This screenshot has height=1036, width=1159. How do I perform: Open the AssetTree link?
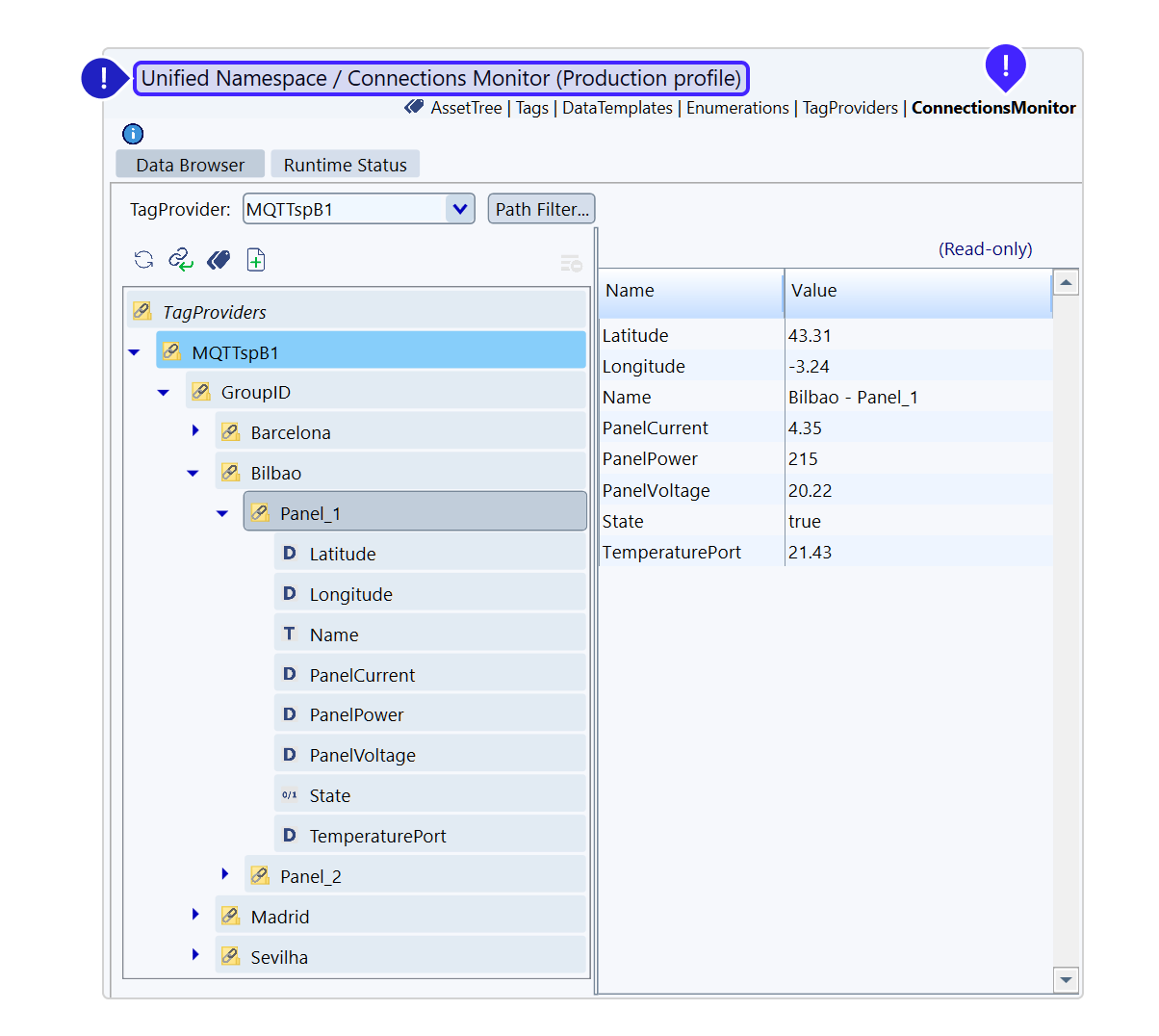click(x=466, y=108)
